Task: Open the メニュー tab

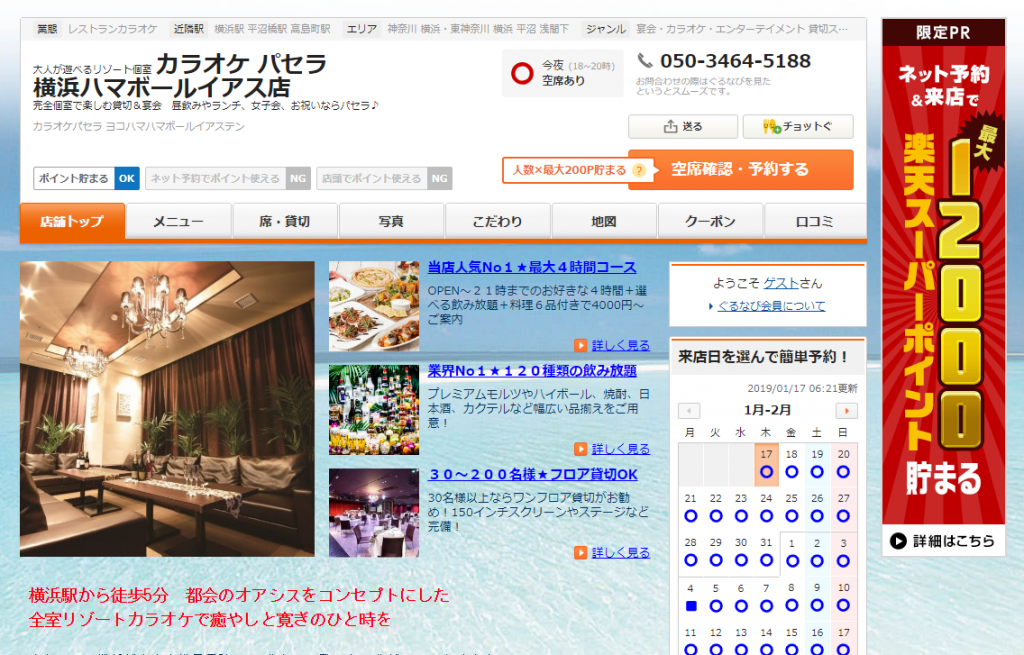Action: pos(179,222)
